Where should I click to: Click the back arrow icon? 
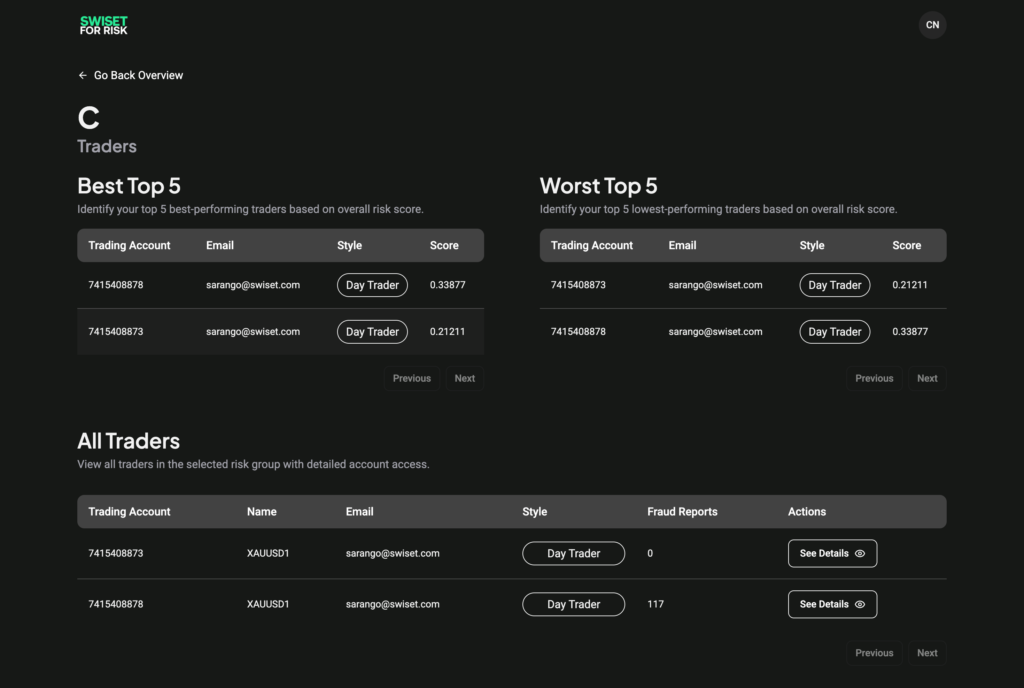[x=83, y=75]
